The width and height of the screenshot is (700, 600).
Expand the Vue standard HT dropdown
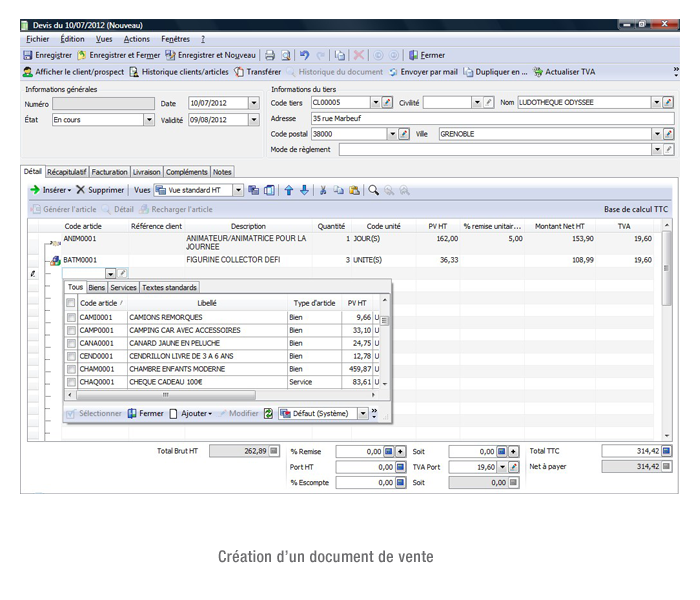238,190
